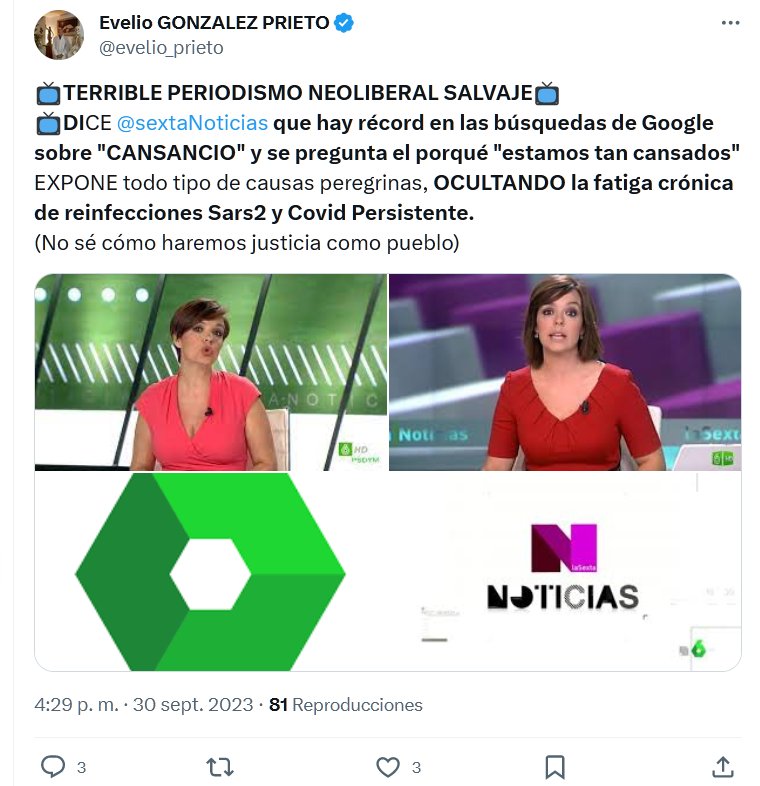Open the 81 Reproducciones view count
This screenshot has width=760, height=786.
click(x=346, y=705)
